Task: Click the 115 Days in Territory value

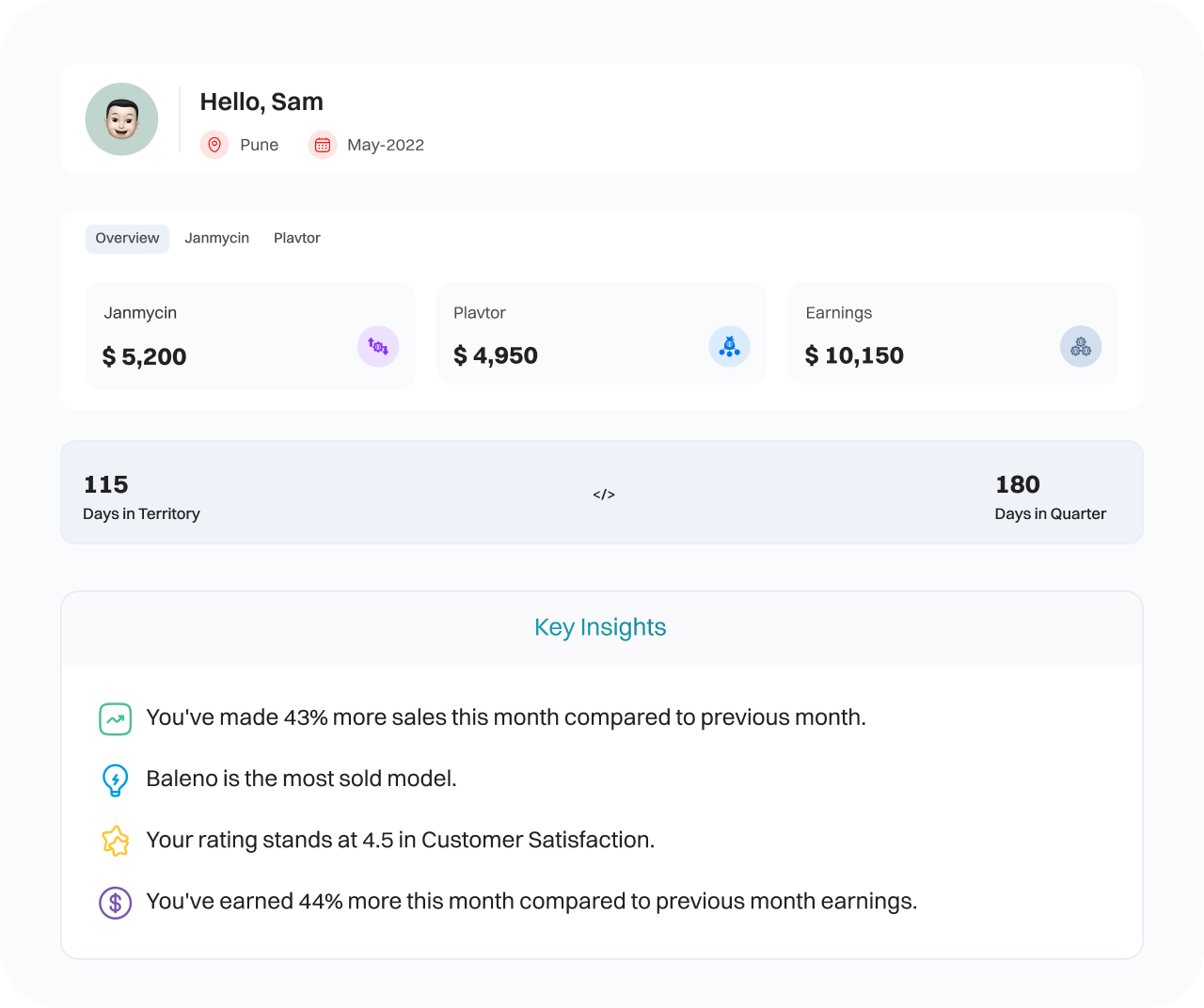Action: (x=106, y=485)
